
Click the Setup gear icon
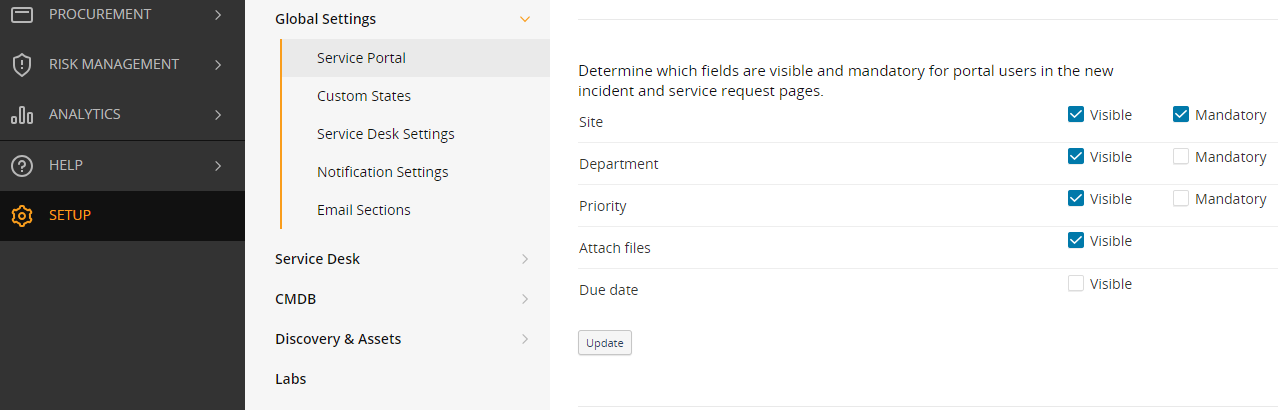21,216
